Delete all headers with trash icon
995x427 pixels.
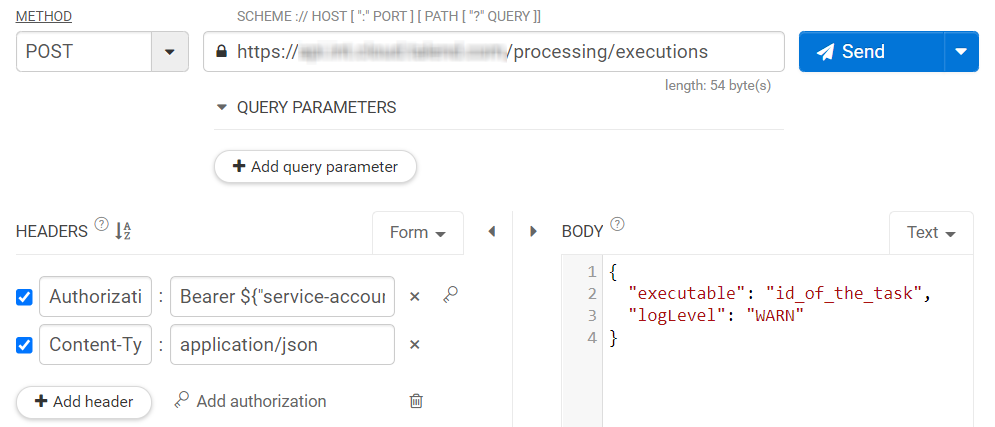coord(416,401)
